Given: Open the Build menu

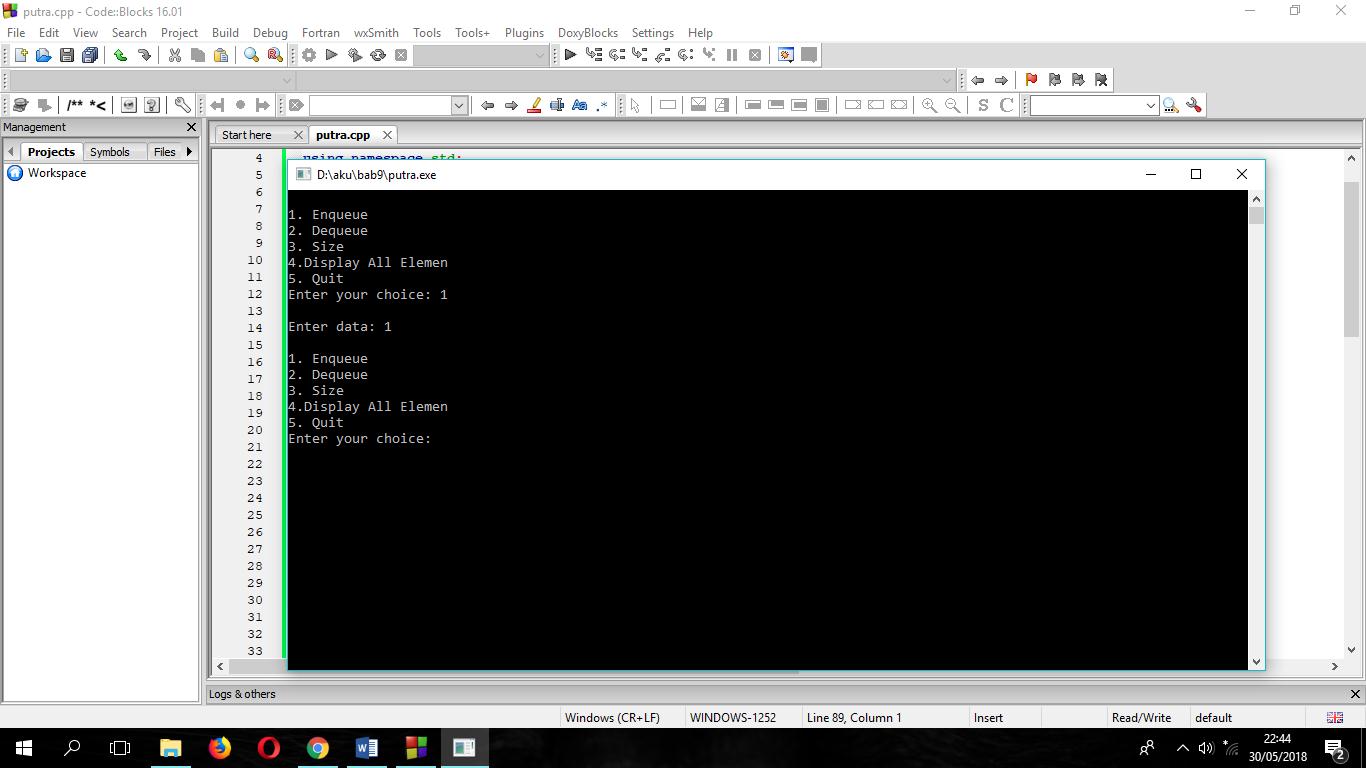Looking at the screenshot, I should pyautogui.click(x=225, y=32).
